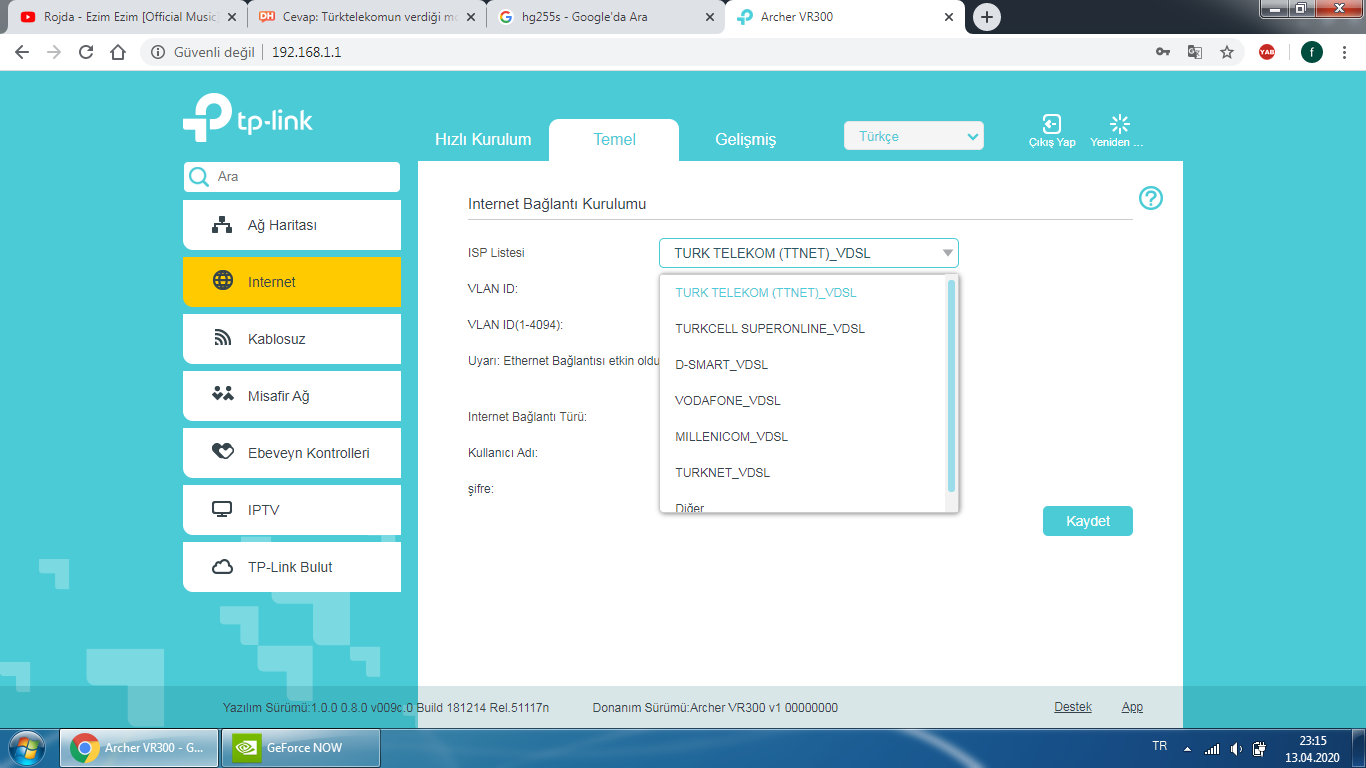The height and width of the screenshot is (768, 1366).
Task: Switch to the Hızlı Kurulum tab
Action: click(483, 140)
